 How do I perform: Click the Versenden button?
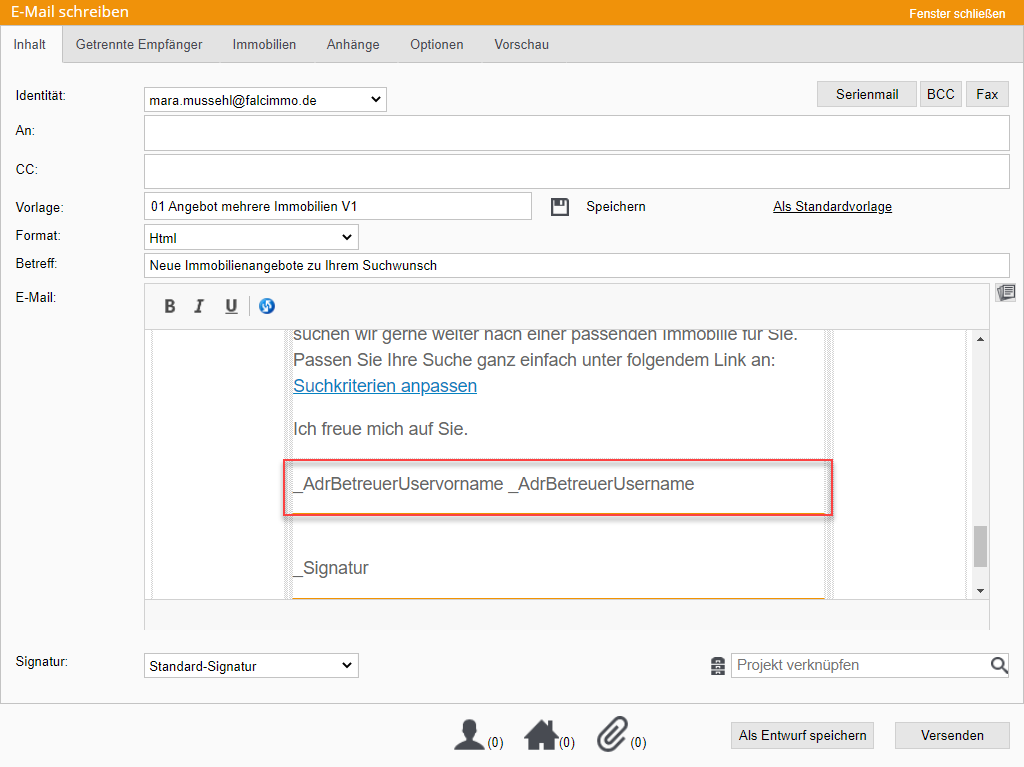point(952,735)
